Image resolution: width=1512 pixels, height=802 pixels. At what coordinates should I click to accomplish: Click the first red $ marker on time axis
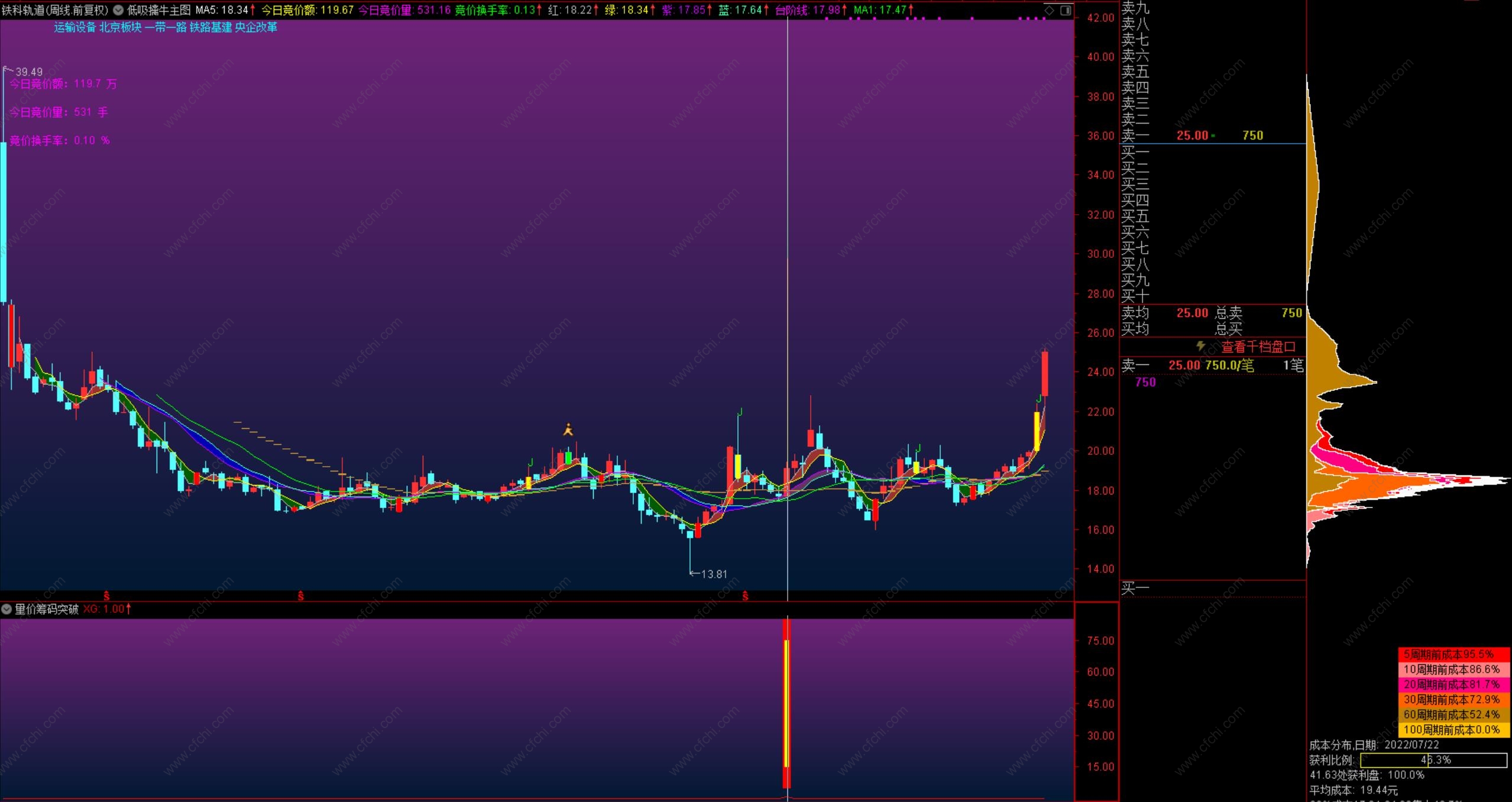point(106,596)
